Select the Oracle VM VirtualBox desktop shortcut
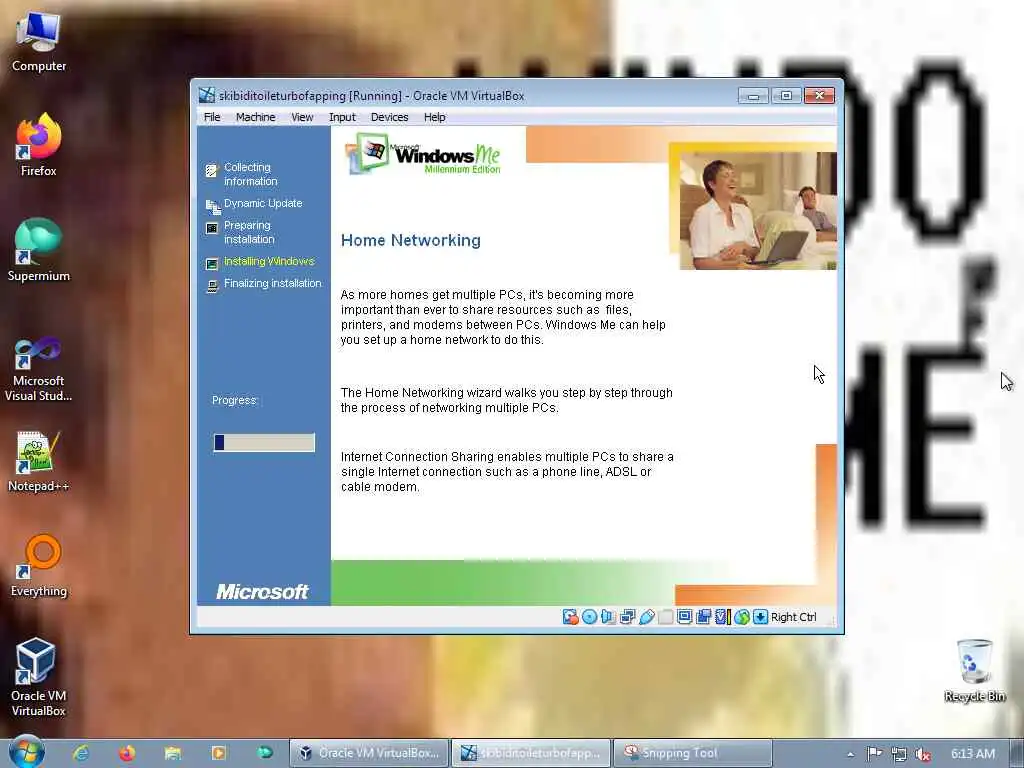1024x768 pixels. coord(39,677)
